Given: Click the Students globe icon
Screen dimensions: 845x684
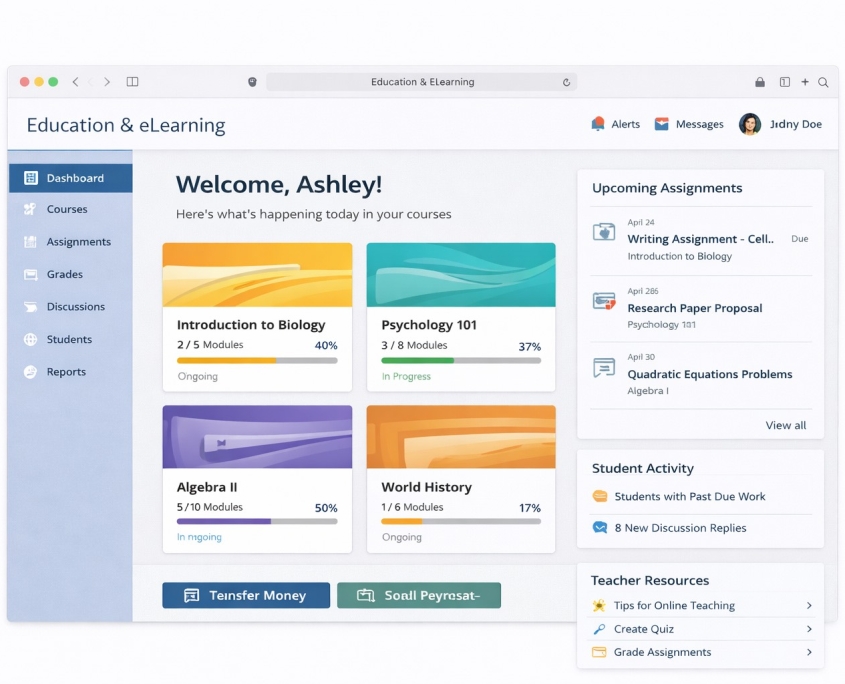Looking at the screenshot, I should (x=30, y=340).
